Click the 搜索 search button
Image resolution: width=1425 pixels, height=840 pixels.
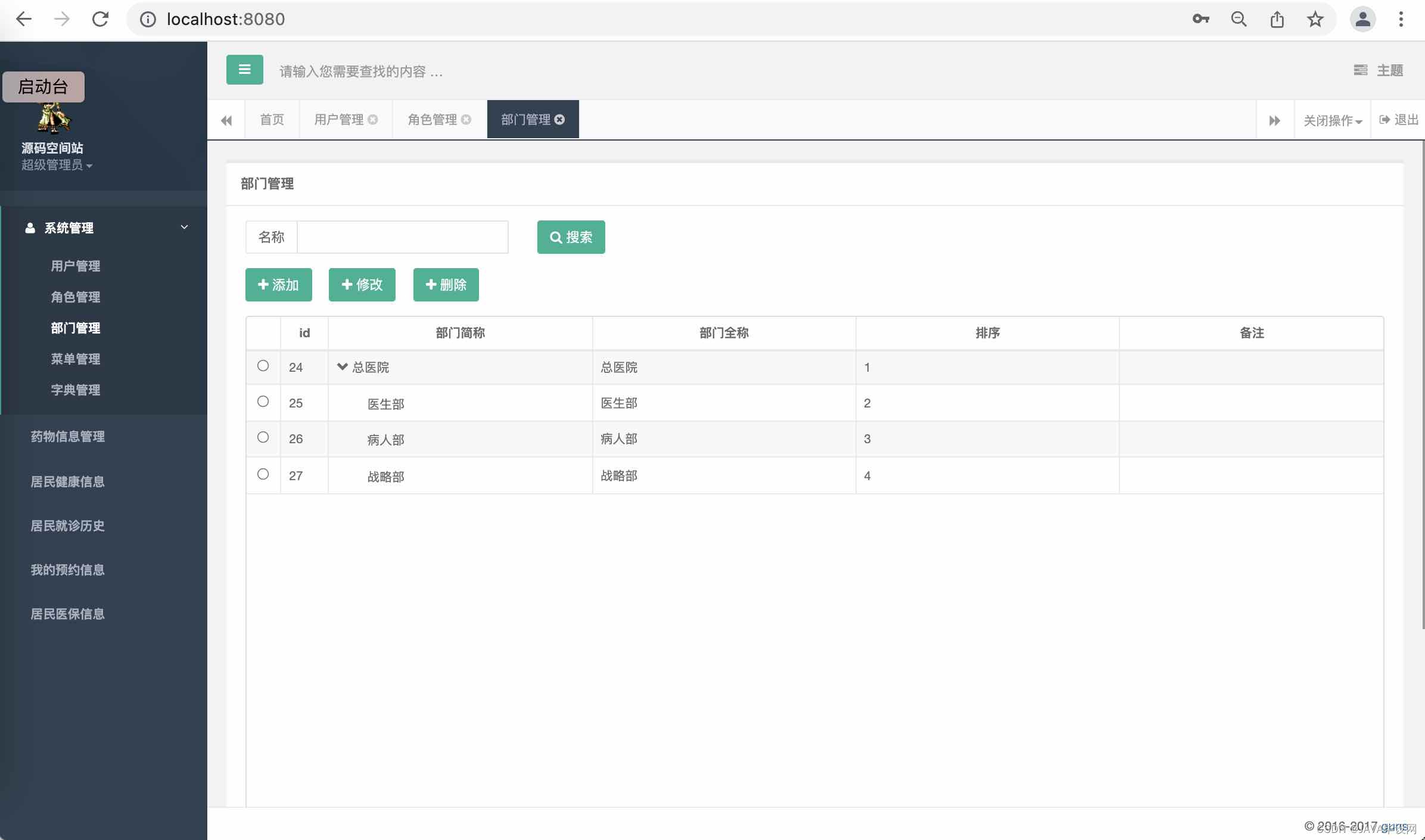pos(571,237)
